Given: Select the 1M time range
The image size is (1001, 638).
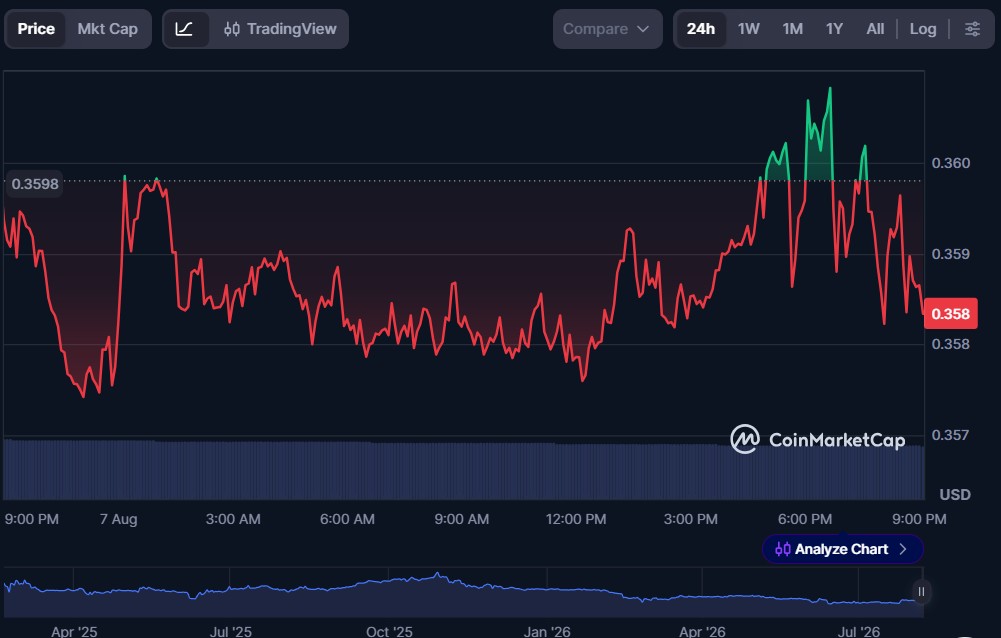Looking at the screenshot, I should (792, 29).
